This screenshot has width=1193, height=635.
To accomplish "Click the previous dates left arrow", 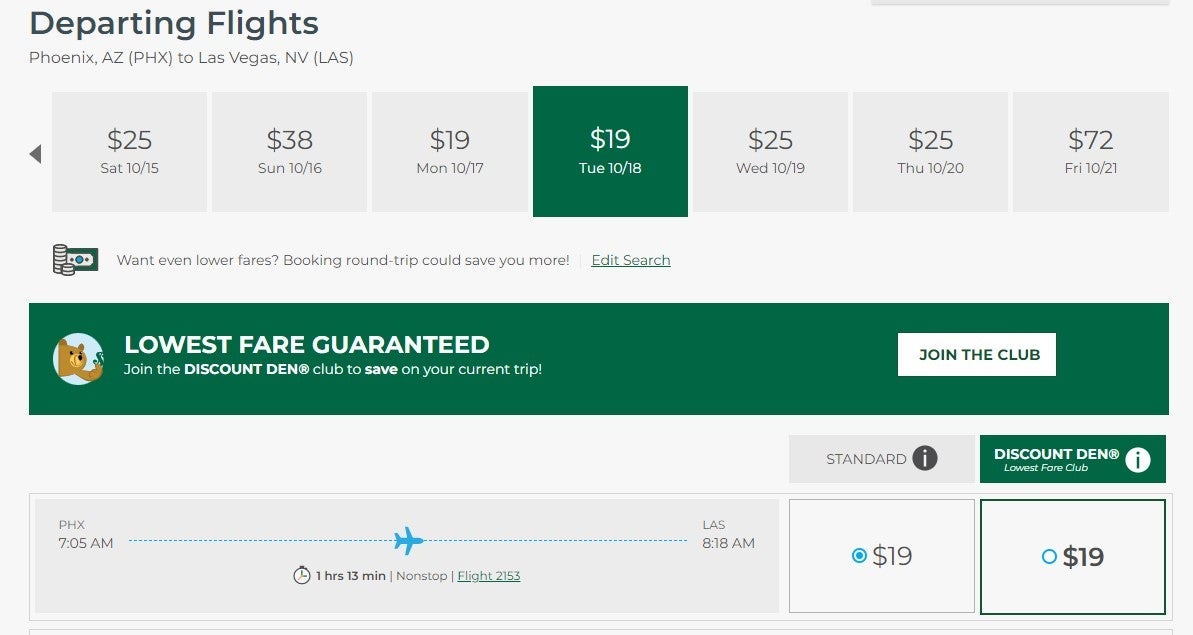I will click(x=36, y=154).
